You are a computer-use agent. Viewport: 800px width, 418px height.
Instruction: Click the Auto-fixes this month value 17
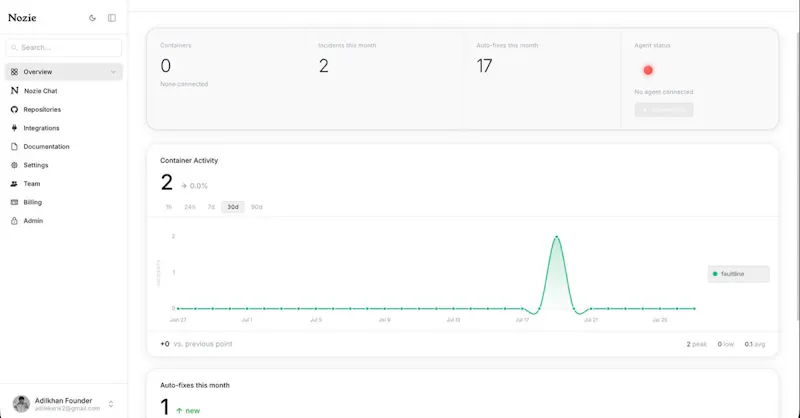point(484,66)
